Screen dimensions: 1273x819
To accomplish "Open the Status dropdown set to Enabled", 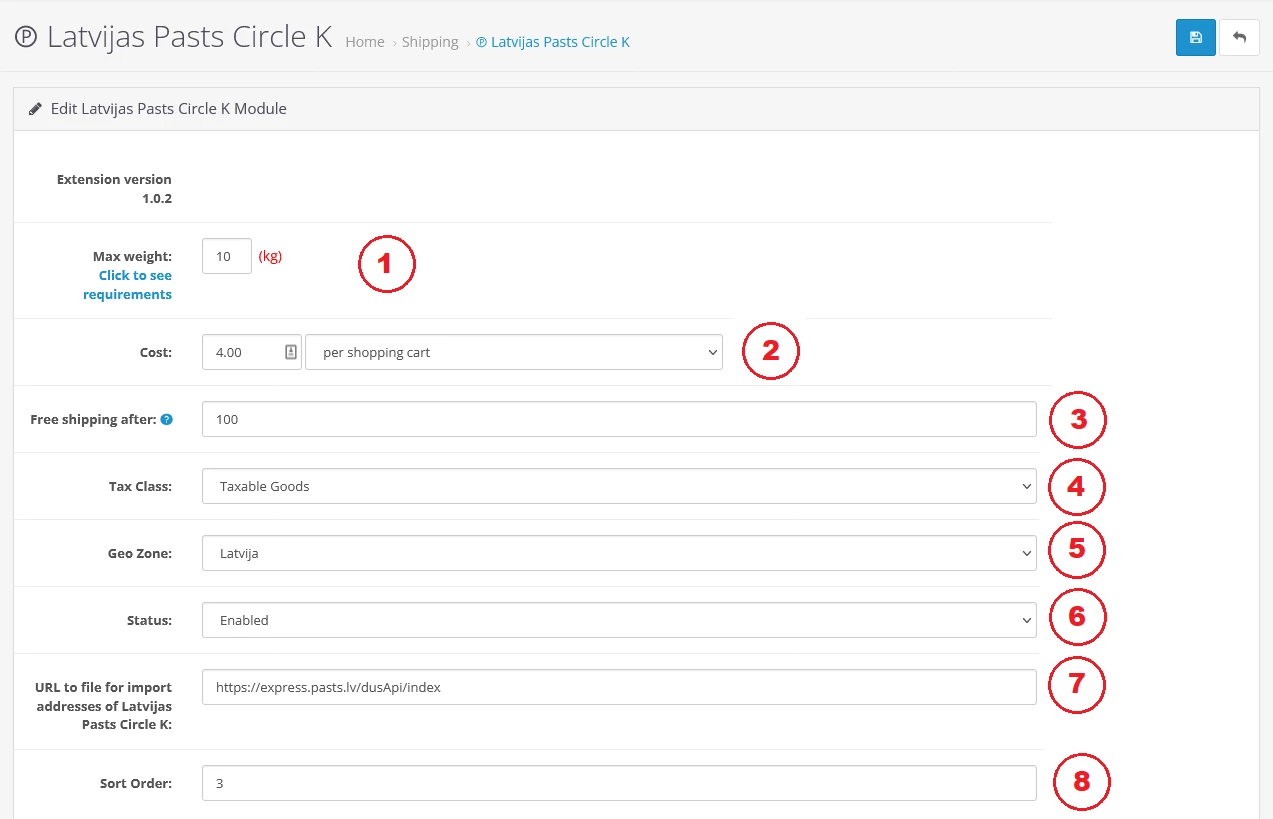I will pyautogui.click(x=618, y=620).
